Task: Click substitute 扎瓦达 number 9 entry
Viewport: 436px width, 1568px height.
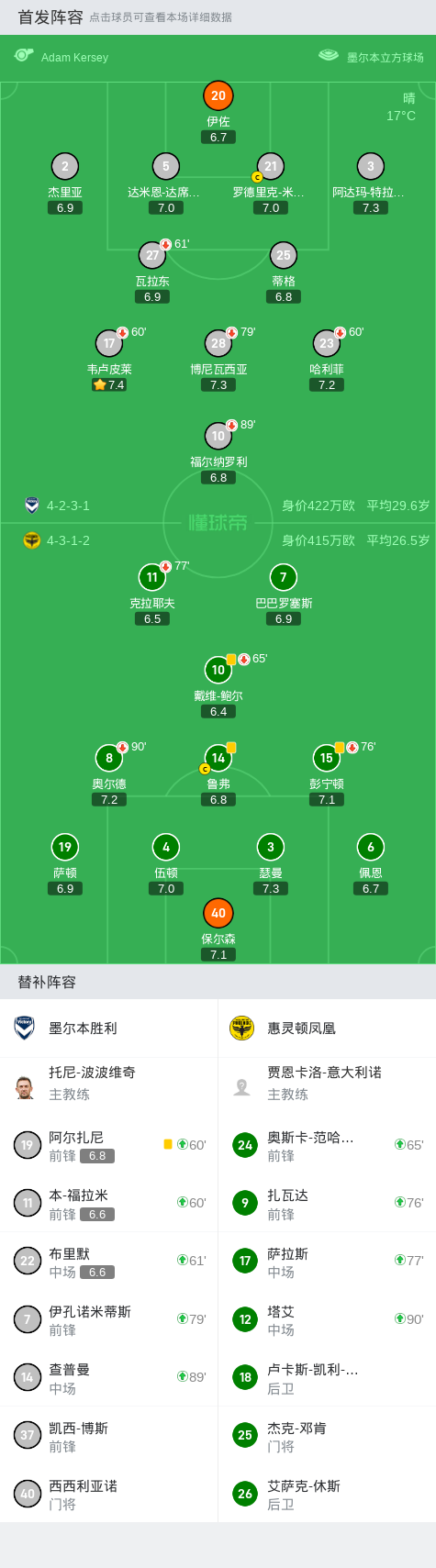Action: tap(327, 1203)
